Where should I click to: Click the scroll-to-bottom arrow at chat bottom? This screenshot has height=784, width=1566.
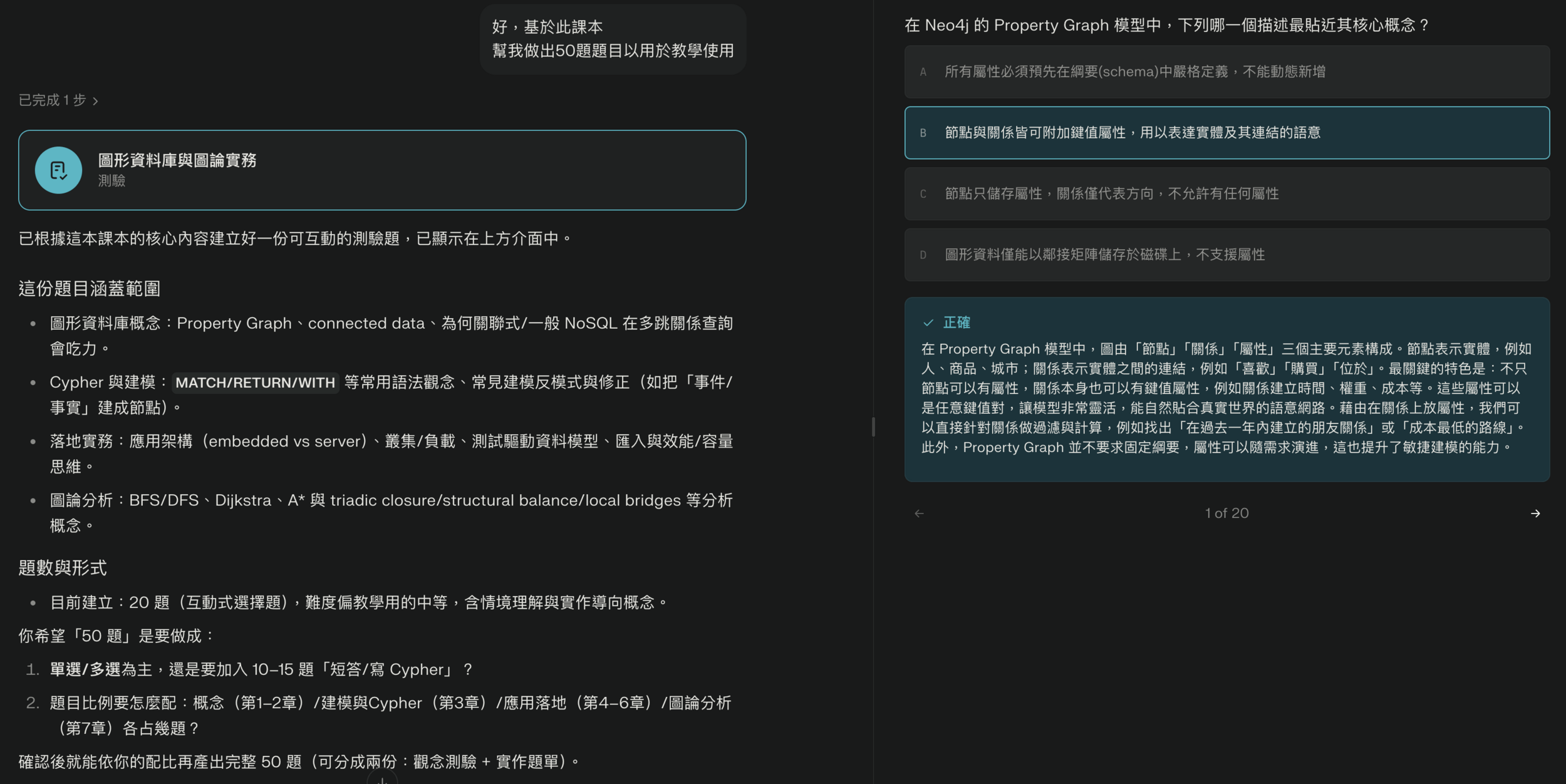(382, 780)
